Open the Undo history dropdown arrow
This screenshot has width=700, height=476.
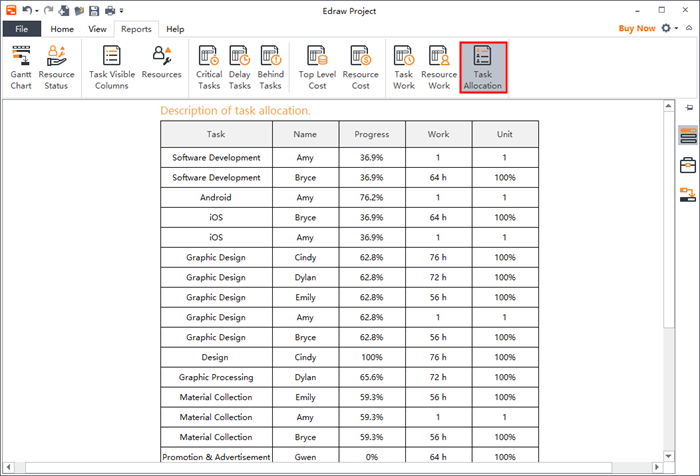37,10
